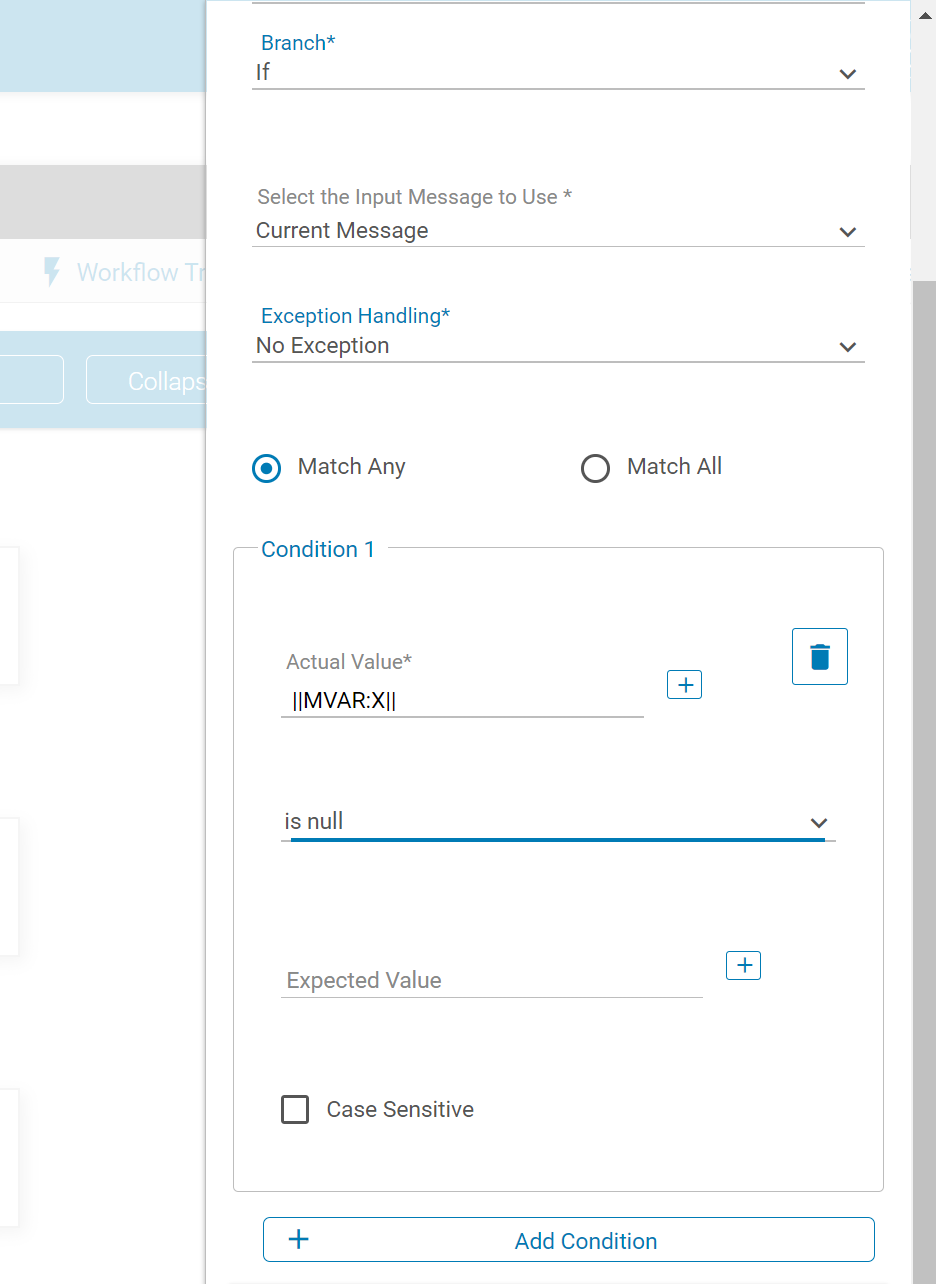This screenshot has width=936, height=1284.
Task: Click the vertical scrollbar thumb
Action: [x=924, y=780]
